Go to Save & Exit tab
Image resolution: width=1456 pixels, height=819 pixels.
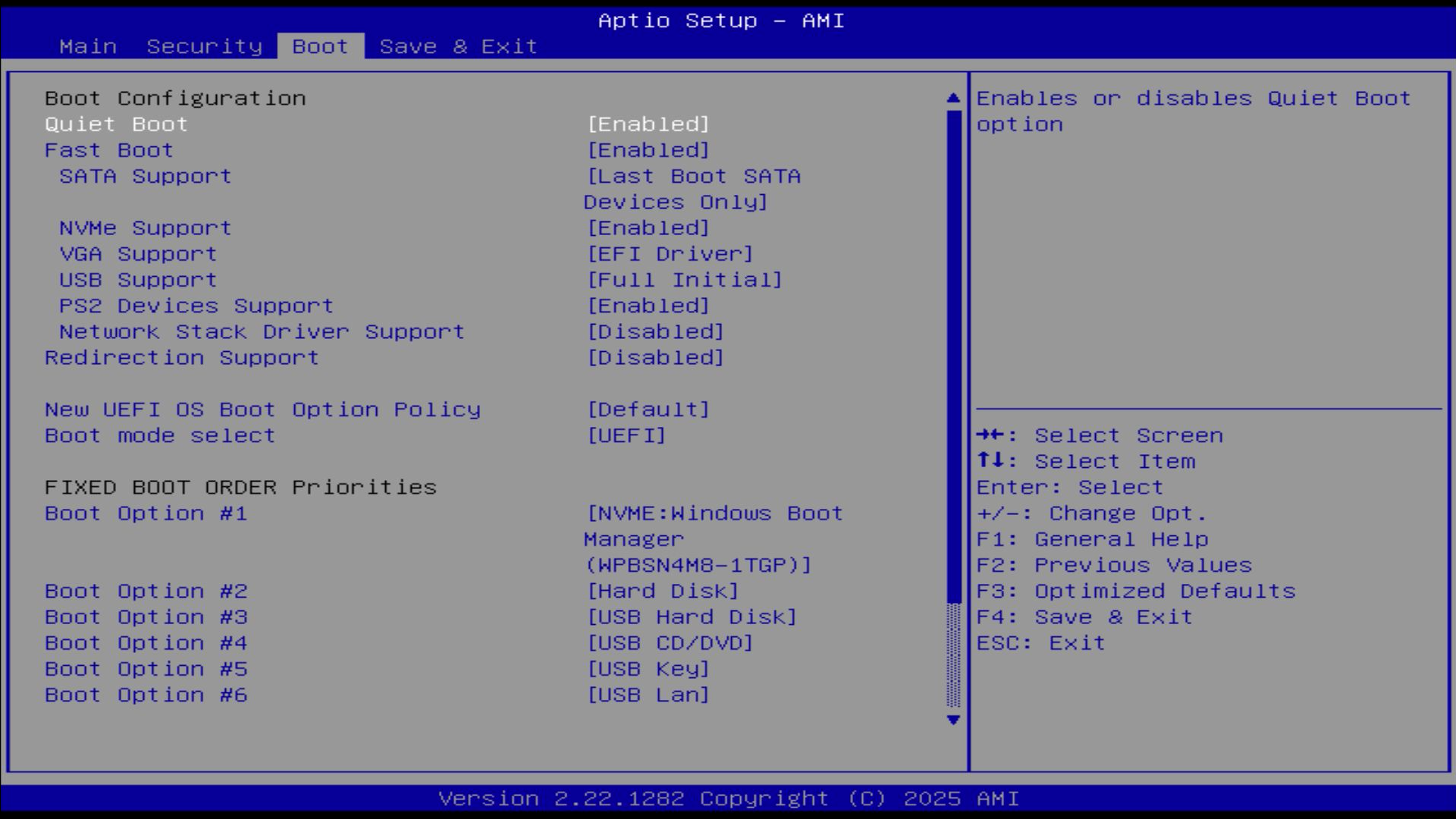[x=458, y=46]
